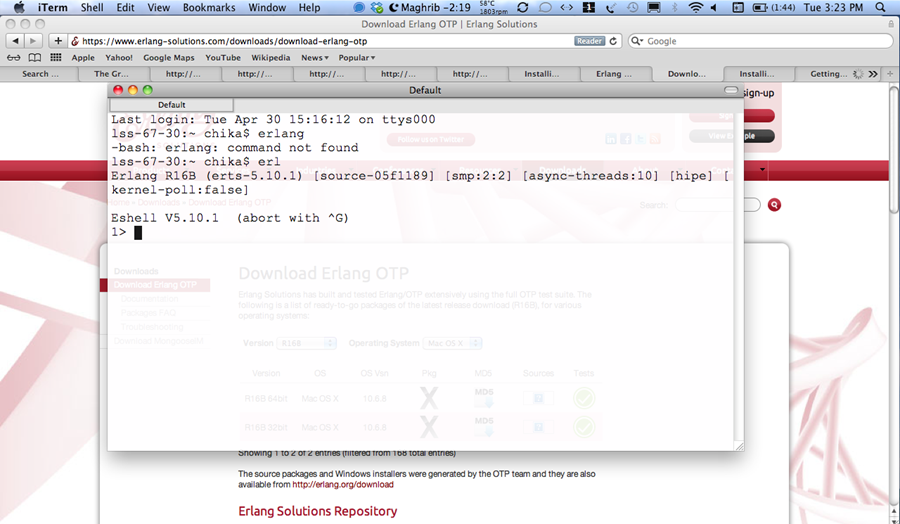Open the Bookmarks book icon
Screen dimensions: 900x524
(35, 57)
